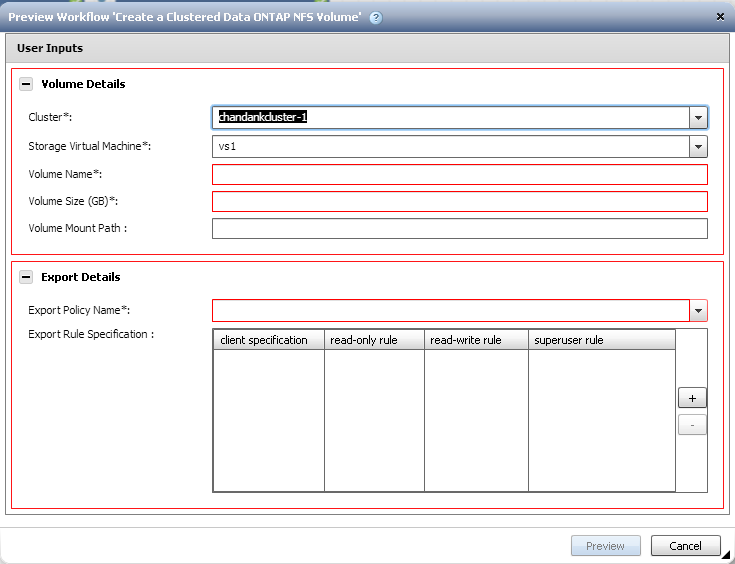Open the Storage Virtual Machine dropdown
The height and width of the screenshot is (564, 735).
click(698, 147)
